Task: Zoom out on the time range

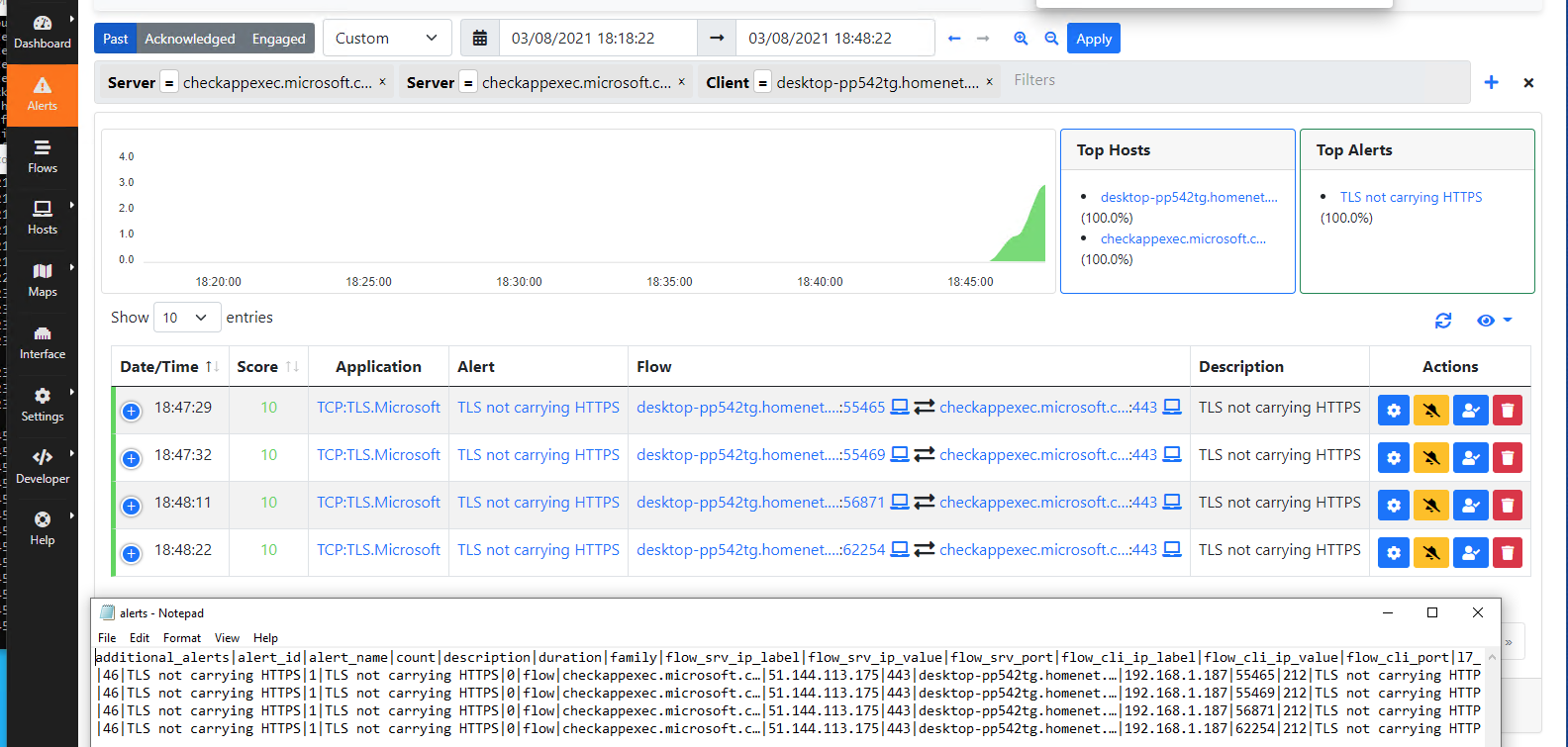Action: click(x=1051, y=39)
